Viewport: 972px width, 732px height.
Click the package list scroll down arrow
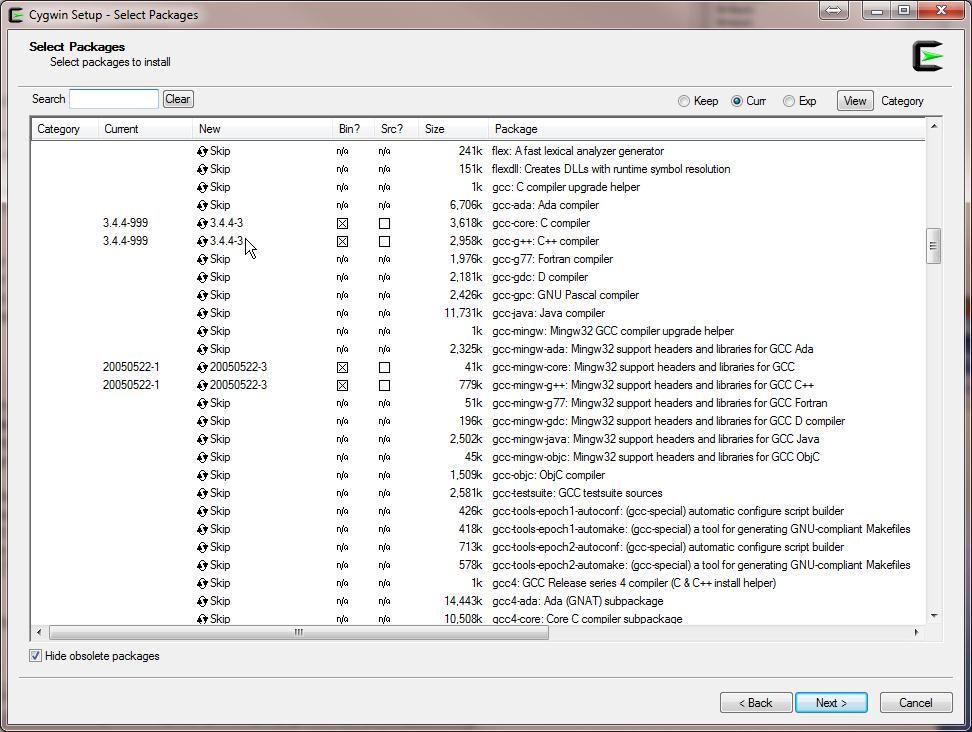click(934, 615)
